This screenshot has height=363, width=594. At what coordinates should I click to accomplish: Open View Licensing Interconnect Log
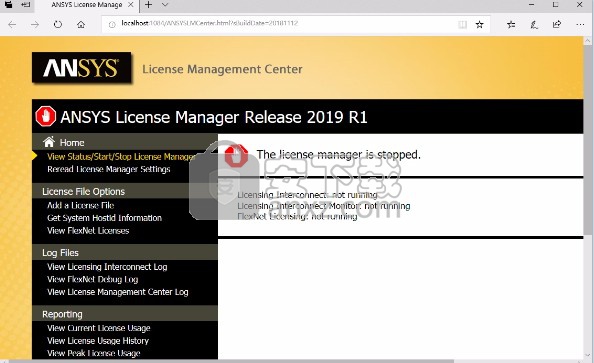coord(107,267)
